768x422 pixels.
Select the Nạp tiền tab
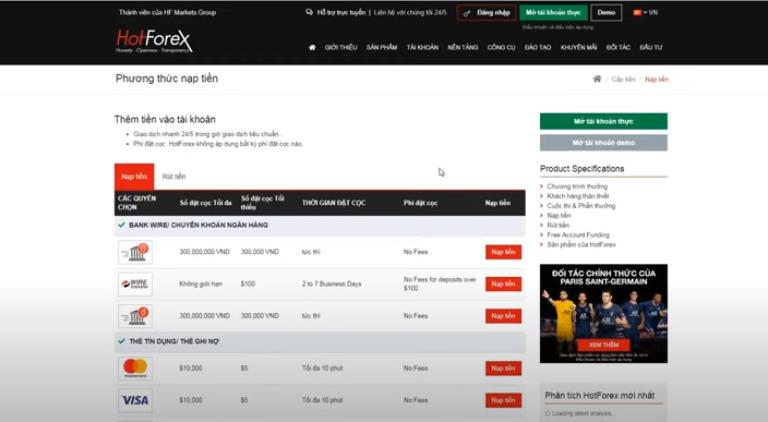[134, 177]
